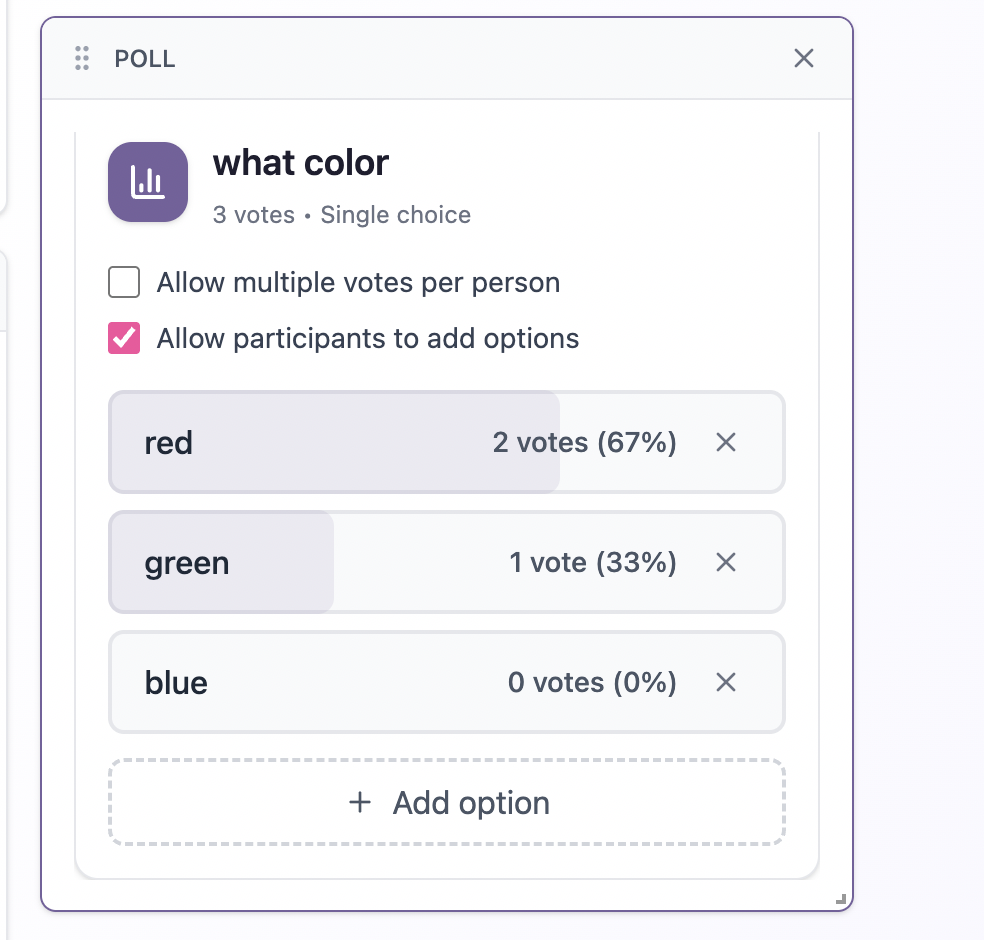Viewport: 984px width, 940px height.
Task: Remove the red option with its X
Action: click(726, 442)
